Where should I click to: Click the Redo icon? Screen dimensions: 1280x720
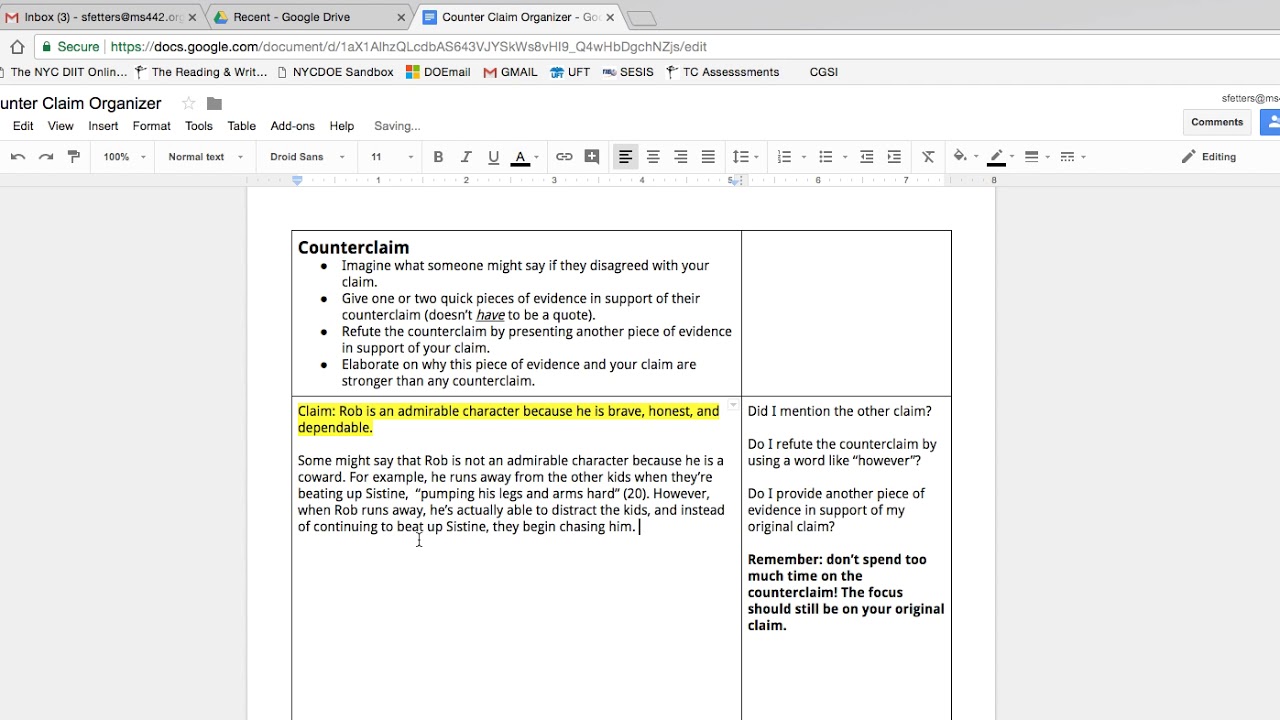46,157
